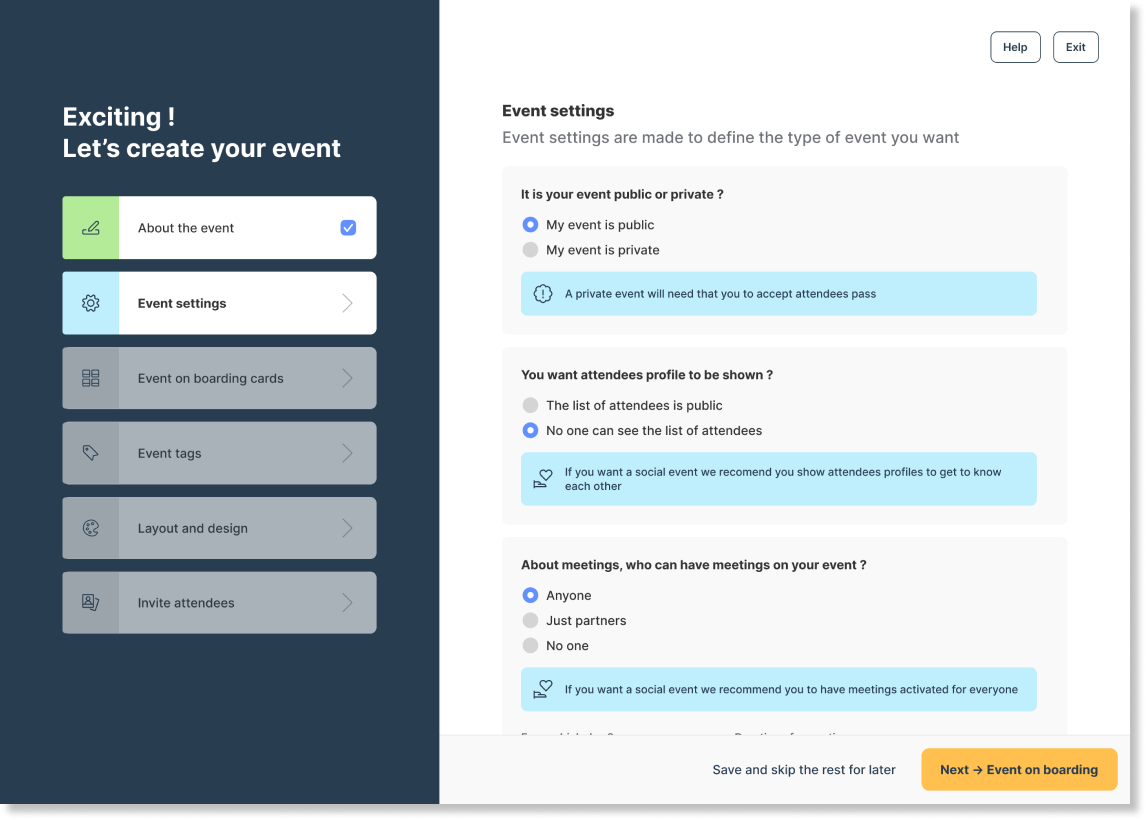Click the heart-hand icon in attendees profile tip
The width and height of the screenshot is (1146, 820).
(543, 479)
